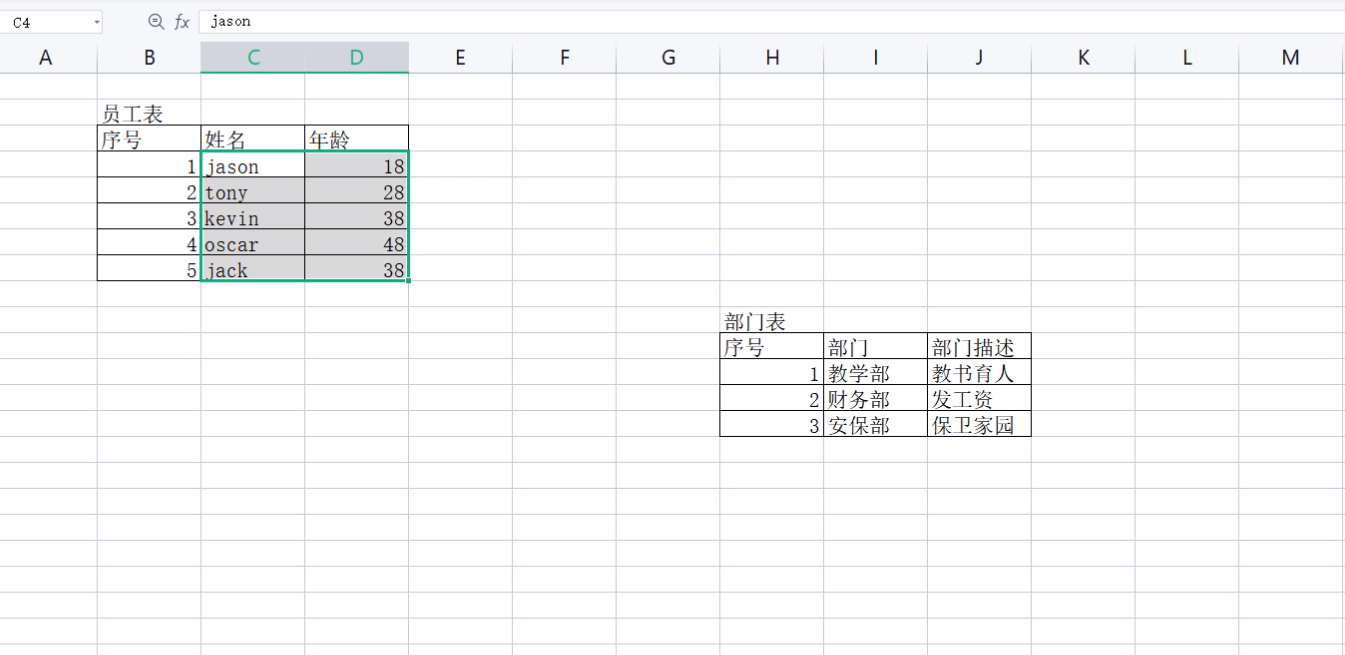Select column L header
The image size is (1345, 655).
[1187, 58]
